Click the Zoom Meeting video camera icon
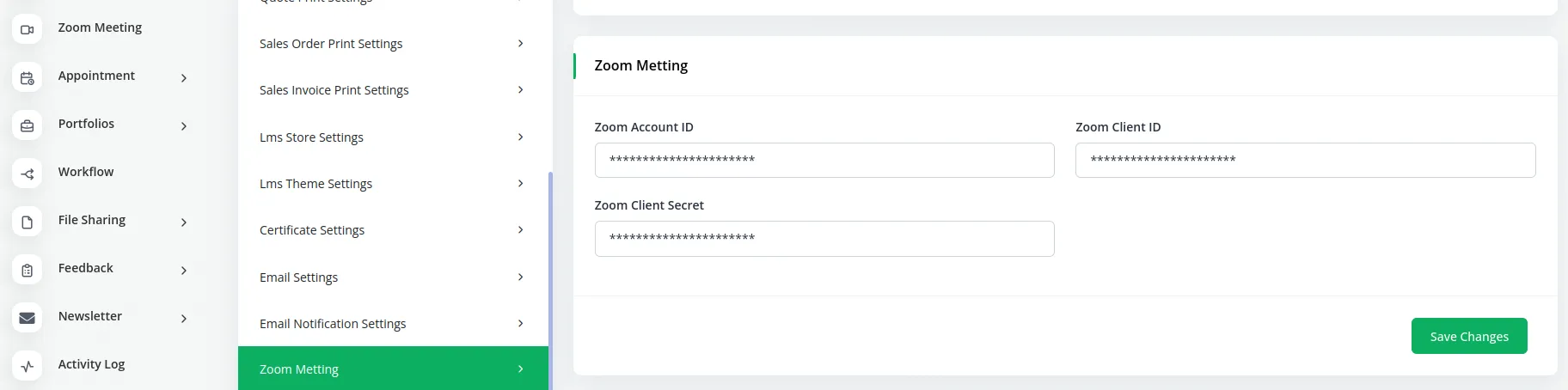The width and height of the screenshot is (1568, 390). click(x=27, y=29)
